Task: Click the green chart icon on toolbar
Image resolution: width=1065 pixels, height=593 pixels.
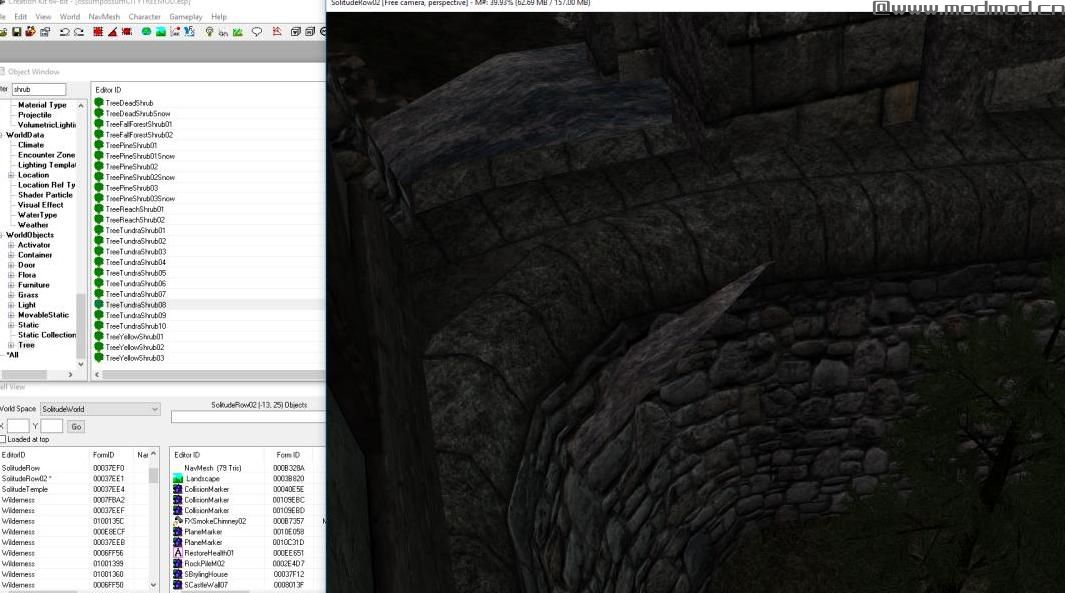Action: pyautogui.click(x=238, y=32)
